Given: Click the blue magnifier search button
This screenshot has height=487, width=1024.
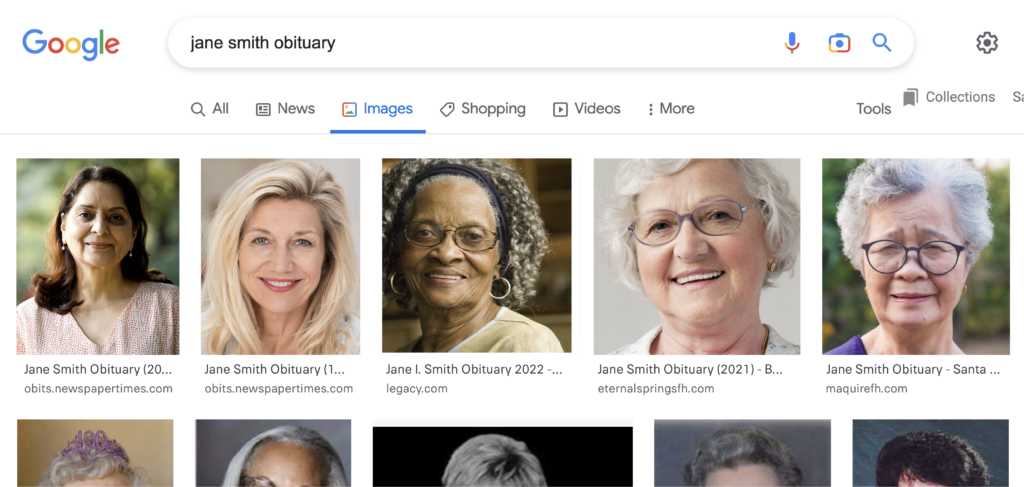Looking at the screenshot, I should (882, 43).
